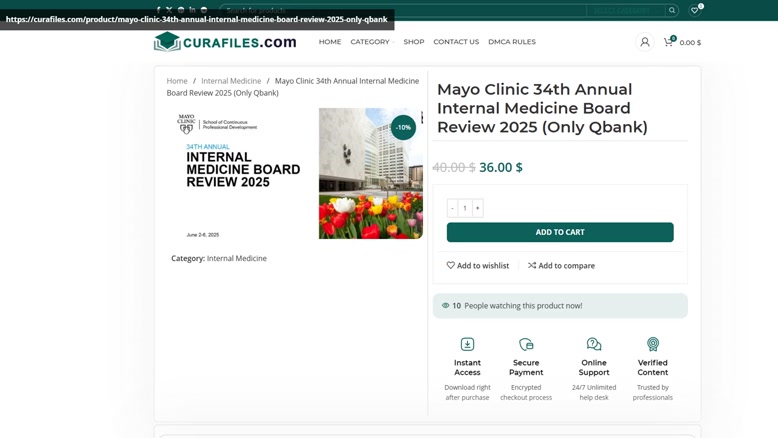Click 'Download right after purchase' text
778x438 pixels.
467,392
